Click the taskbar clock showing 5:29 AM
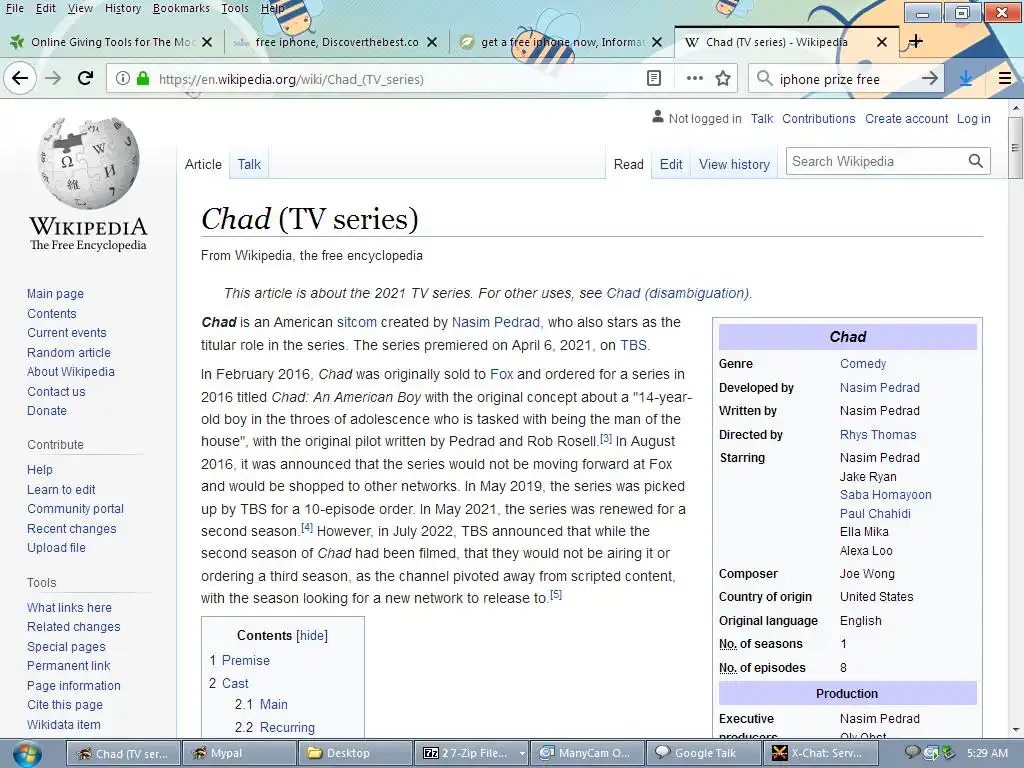1024x768 pixels. click(x=986, y=753)
